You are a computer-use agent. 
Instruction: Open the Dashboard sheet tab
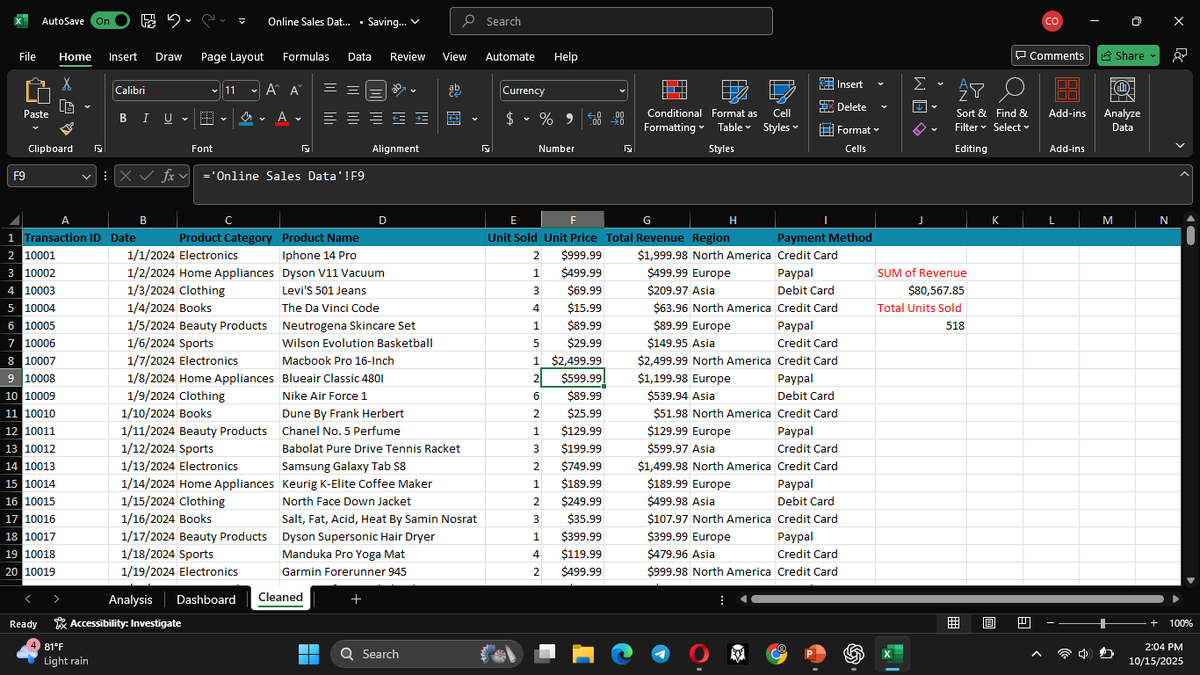point(206,599)
